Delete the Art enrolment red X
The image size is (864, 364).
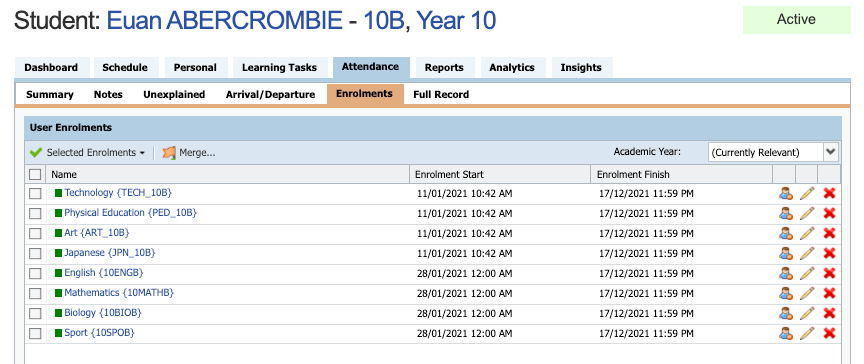click(829, 233)
